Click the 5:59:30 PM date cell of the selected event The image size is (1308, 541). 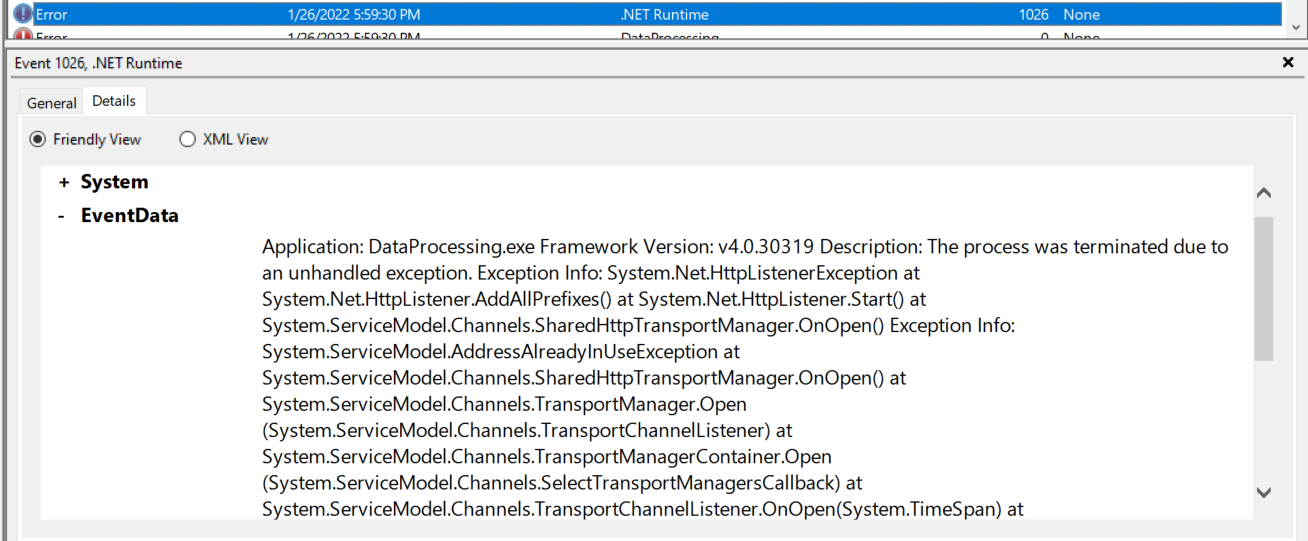(353, 15)
